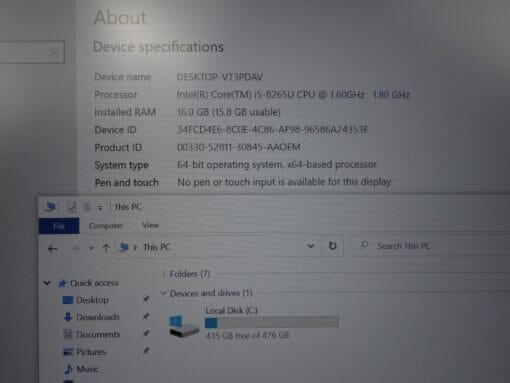Click the Processor value i5-8265U text
The image size is (510, 383).
(x=293, y=95)
